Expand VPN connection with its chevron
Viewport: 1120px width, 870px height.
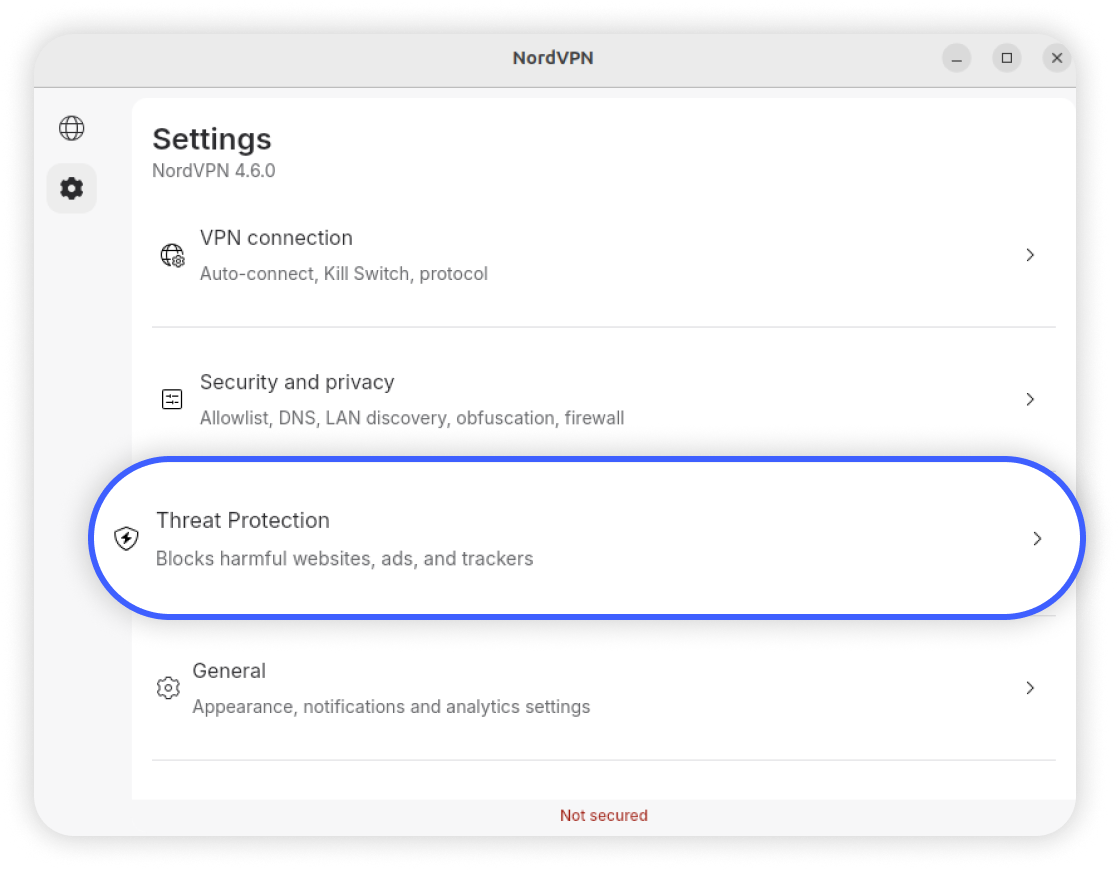pyautogui.click(x=1030, y=255)
